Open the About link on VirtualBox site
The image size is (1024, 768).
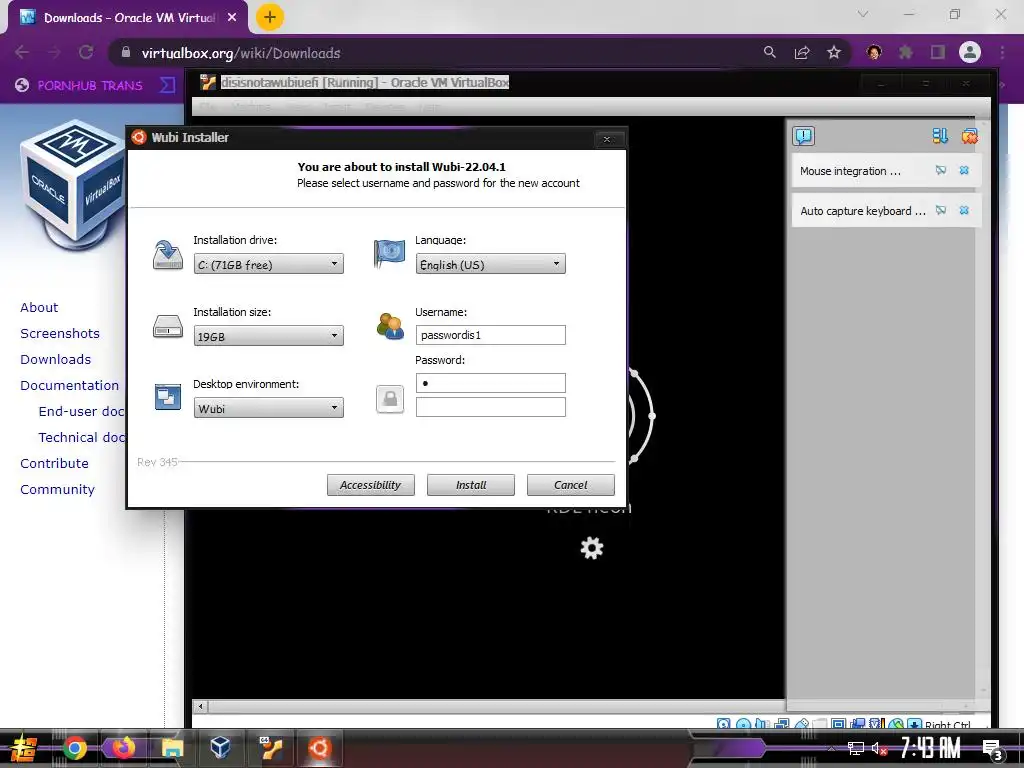(x=39, y=307)
